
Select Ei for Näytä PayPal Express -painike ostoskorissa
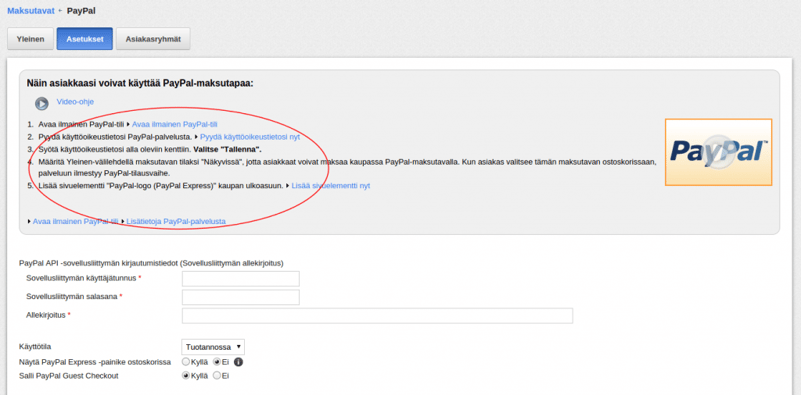point(217,362)
